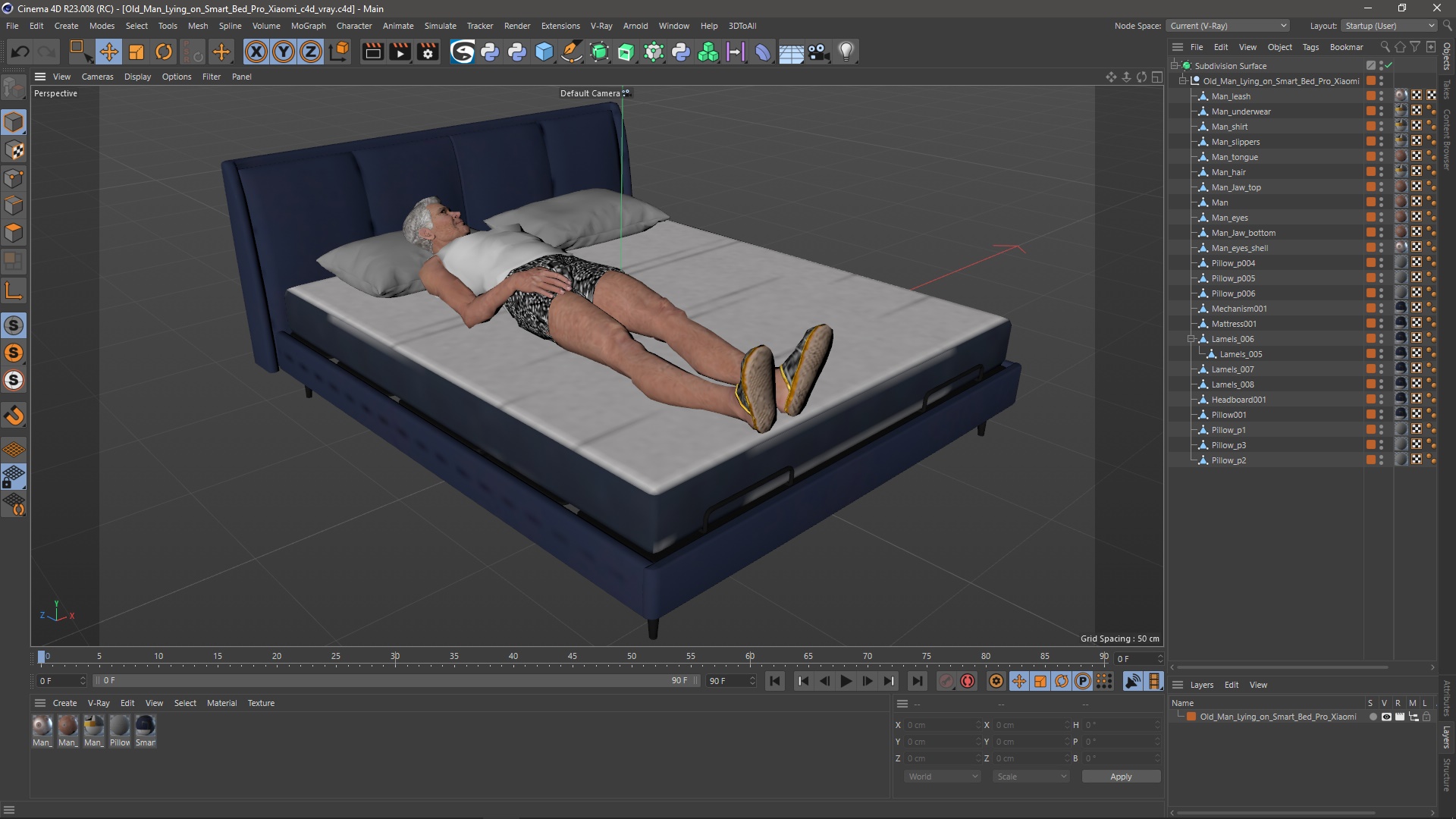Add a Light object icon
Screen dimensions: 1456x819
[x=846, y=52]
